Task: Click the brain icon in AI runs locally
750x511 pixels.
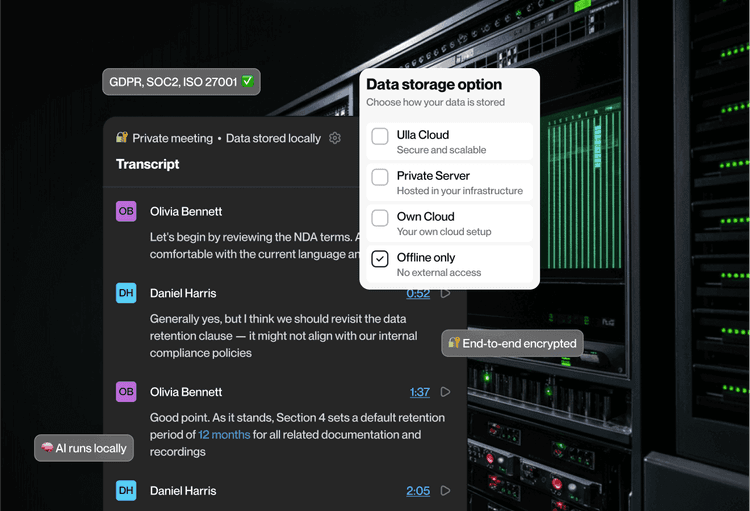Action: (x=47, y=448)
